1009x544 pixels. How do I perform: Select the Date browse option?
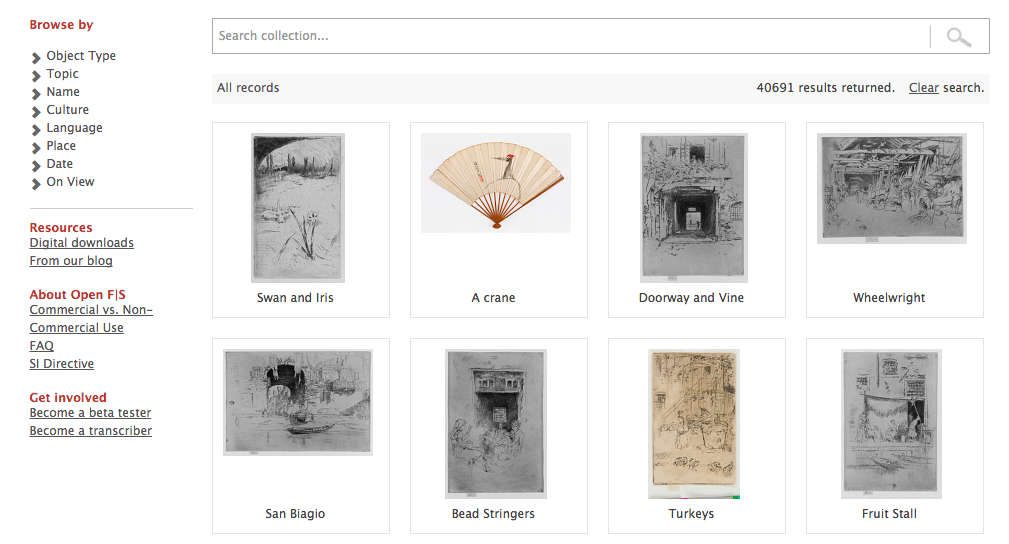pyautogui.click(x=60, y=164)
